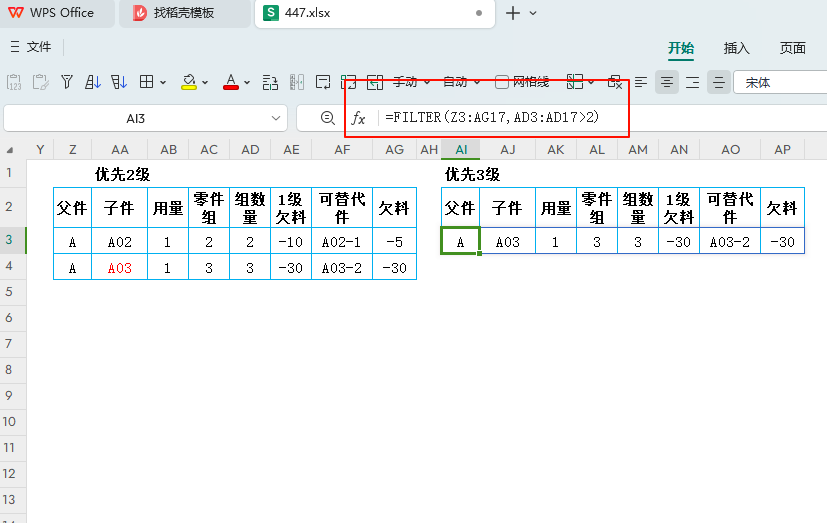
Task: Click the new tab plus icon
Action: coord(513,13)
